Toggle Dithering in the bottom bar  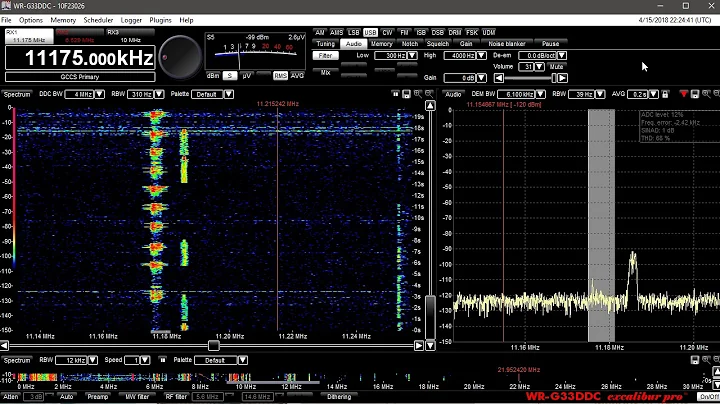(339, 397)
